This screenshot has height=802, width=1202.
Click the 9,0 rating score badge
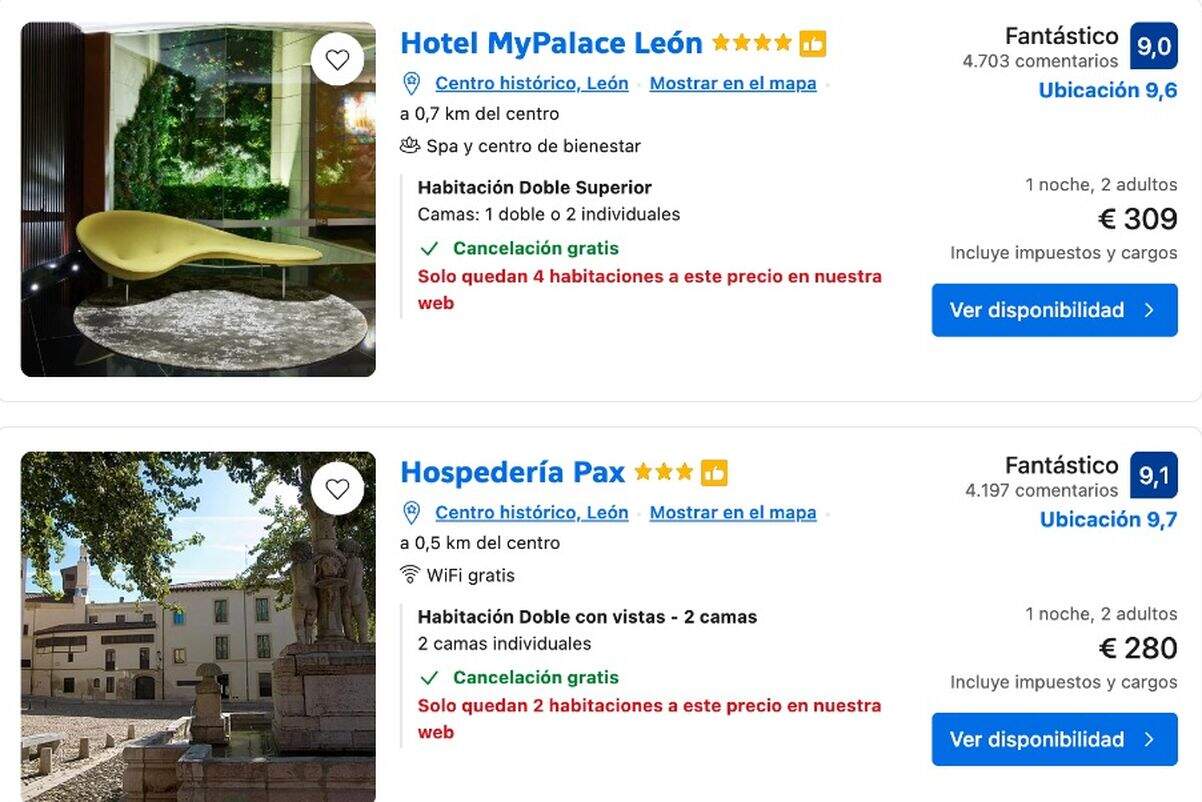point(1155,44)
